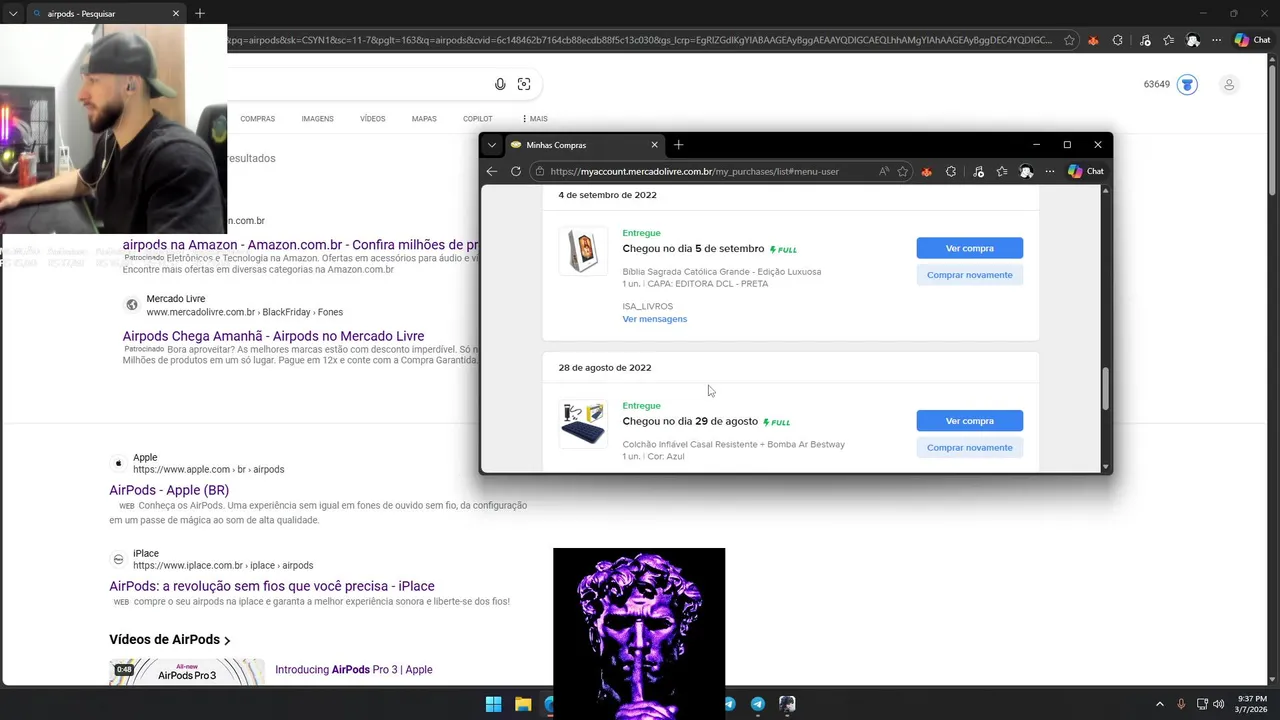This screenshot has width=1280, height=720.
Task: Click Ver compra for Bíblia Sagrada order
Action: point(969,248)
